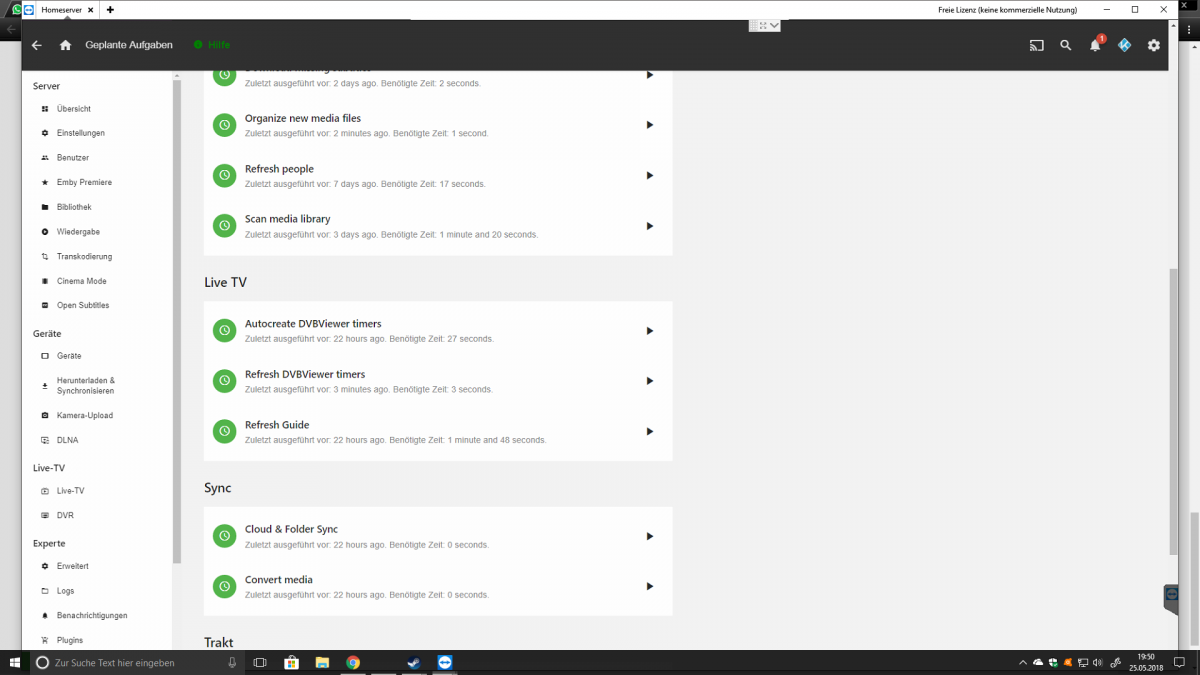The image size is (1200, 675).
Task: Click clock icon of Autocreate DVBViewer timers
Action: [225, 331]
